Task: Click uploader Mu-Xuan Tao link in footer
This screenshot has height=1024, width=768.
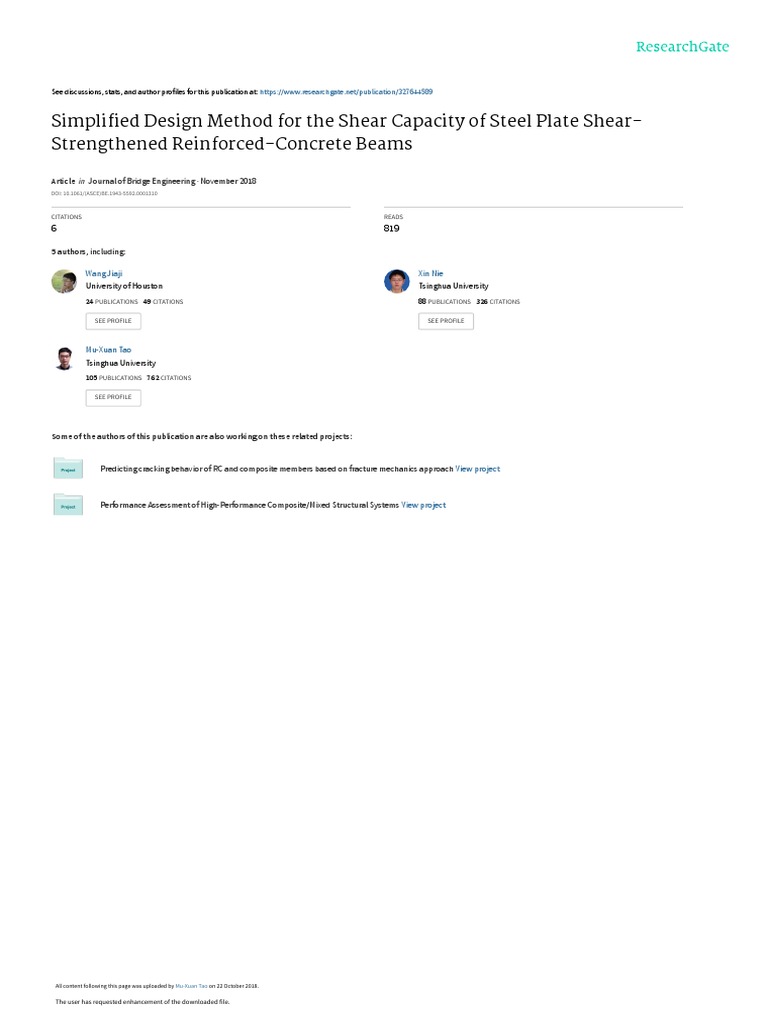Action: point(191,986)
